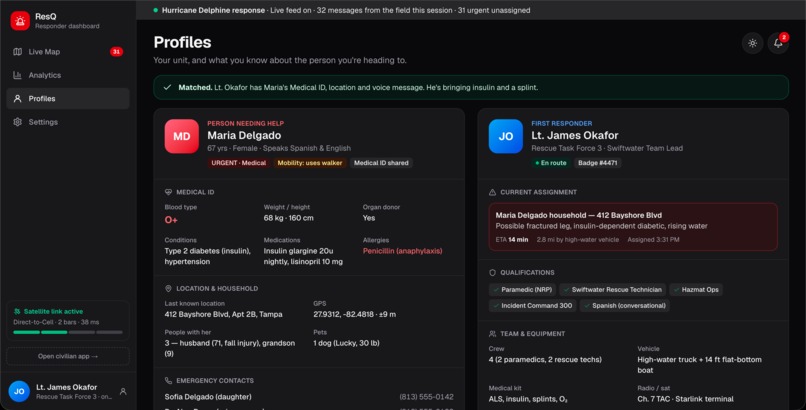Select the Profiles sidebar item
This screenshot has width=806, height=410.
[68, 99]
